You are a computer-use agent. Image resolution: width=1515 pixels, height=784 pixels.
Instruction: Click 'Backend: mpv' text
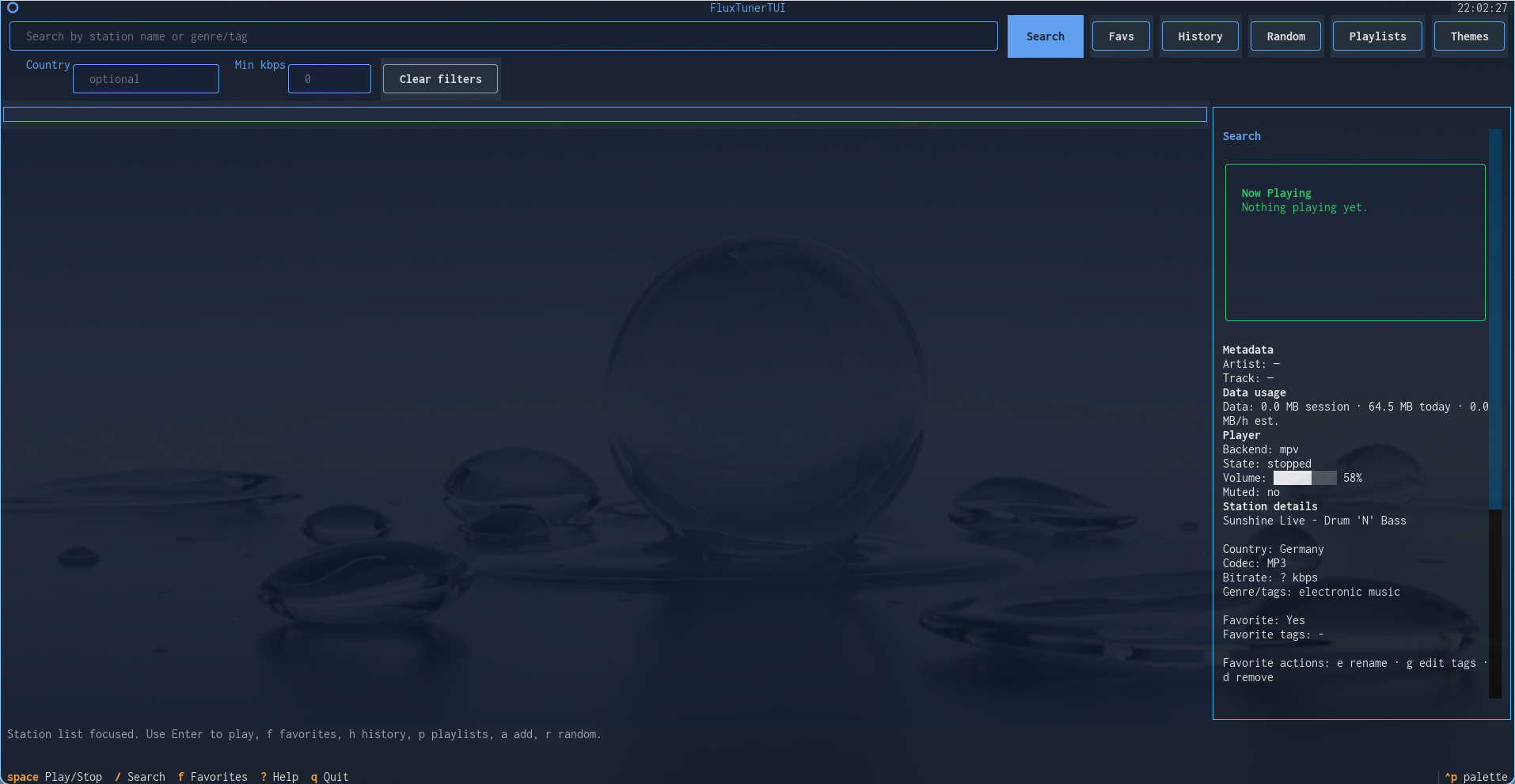pos(1260,449)
